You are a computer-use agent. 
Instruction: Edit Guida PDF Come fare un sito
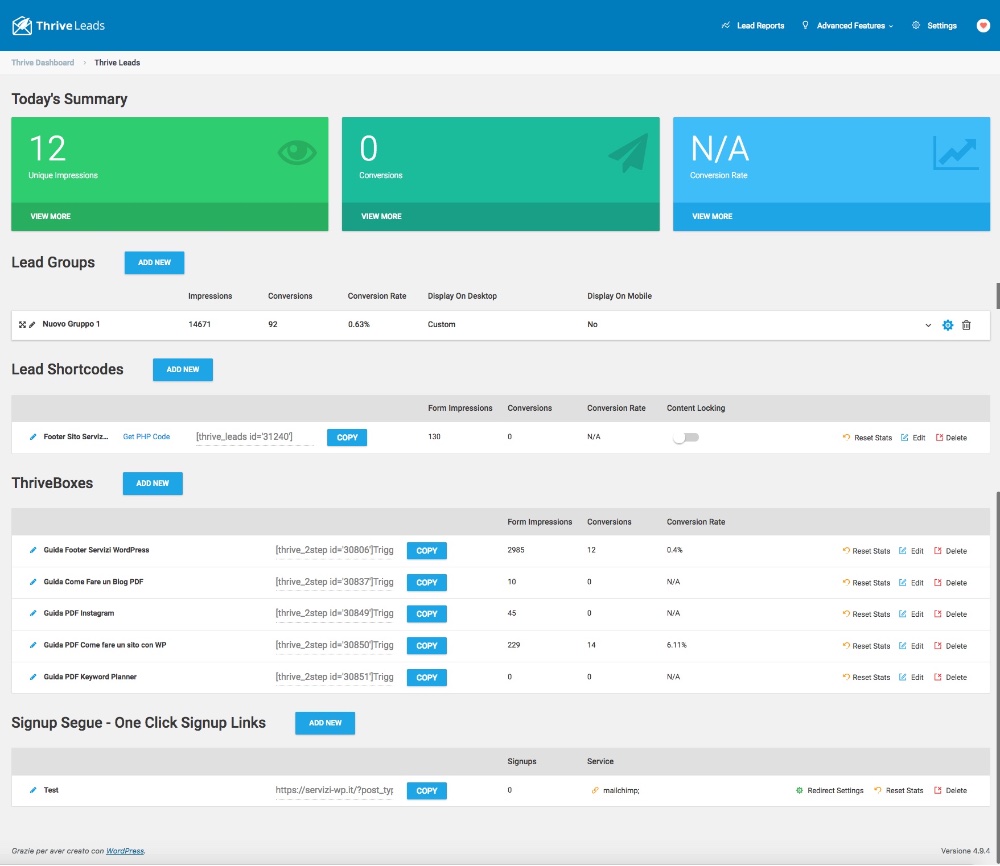point(911,646)
